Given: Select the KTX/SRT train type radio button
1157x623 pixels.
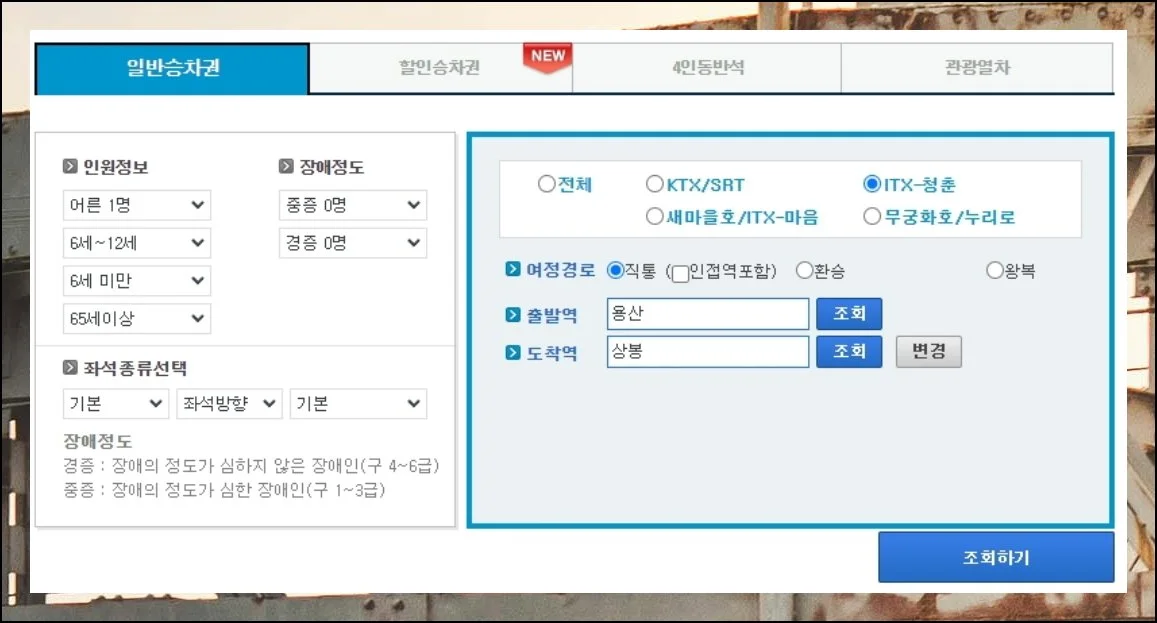Looking at the screenshot, I should point(655,184).
